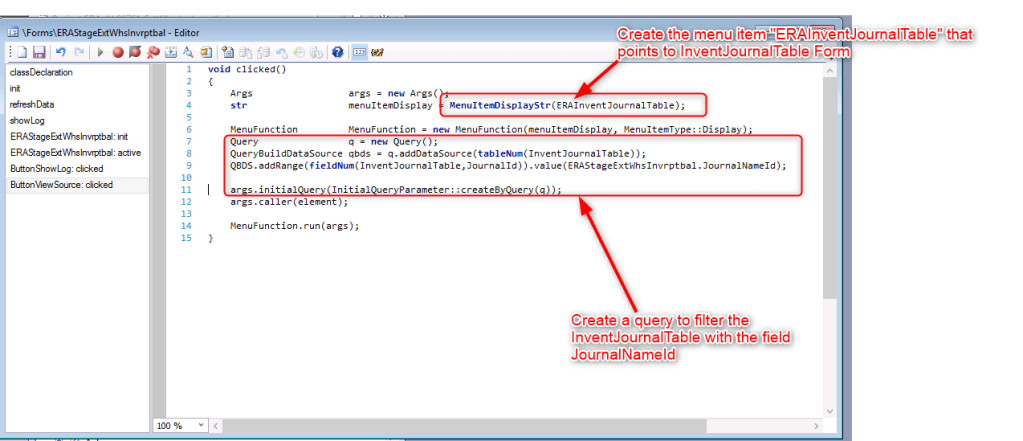Click the vertical scrollbar up arrow
Screen dimensions: 1023x441
pos(829,71)
